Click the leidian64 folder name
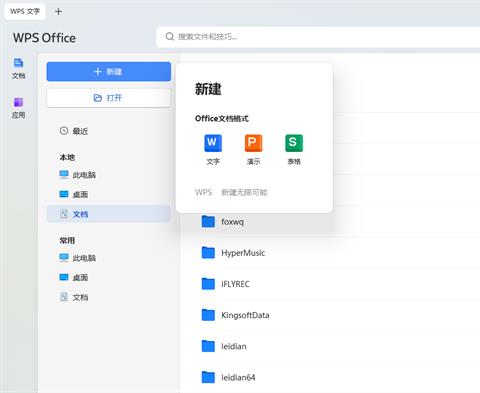 238,377
